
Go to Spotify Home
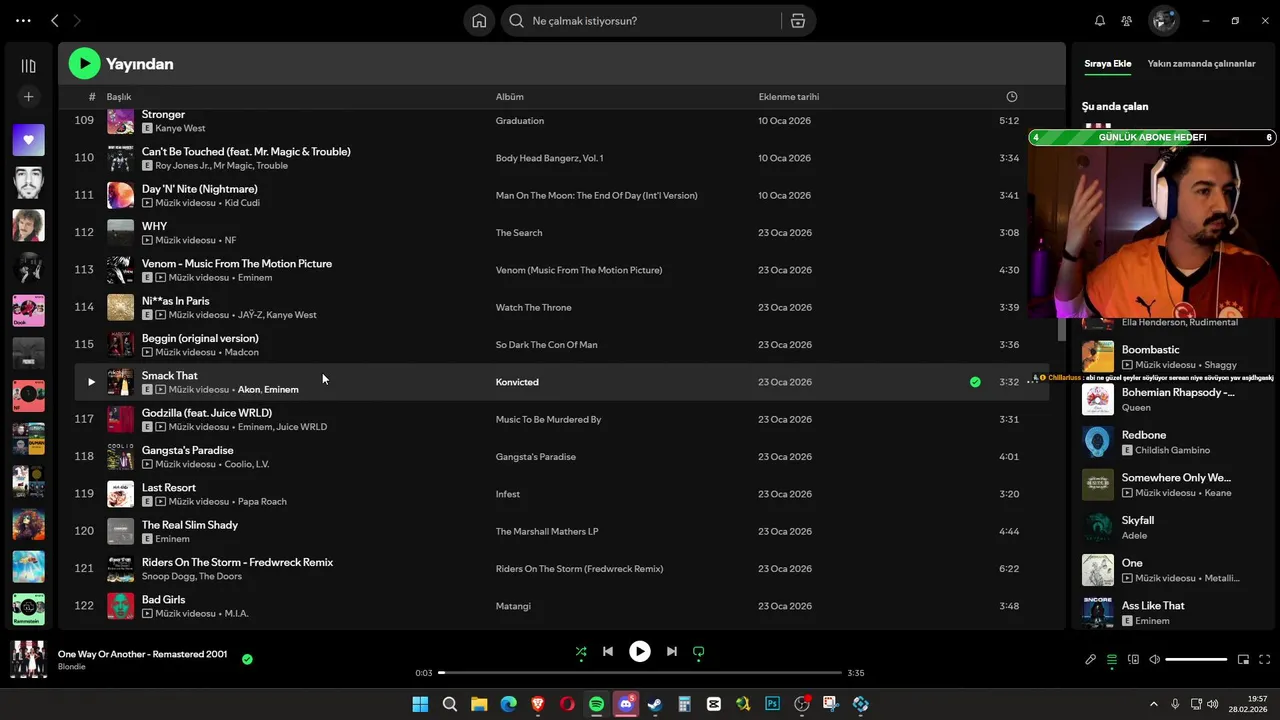[x=479, y=21]
